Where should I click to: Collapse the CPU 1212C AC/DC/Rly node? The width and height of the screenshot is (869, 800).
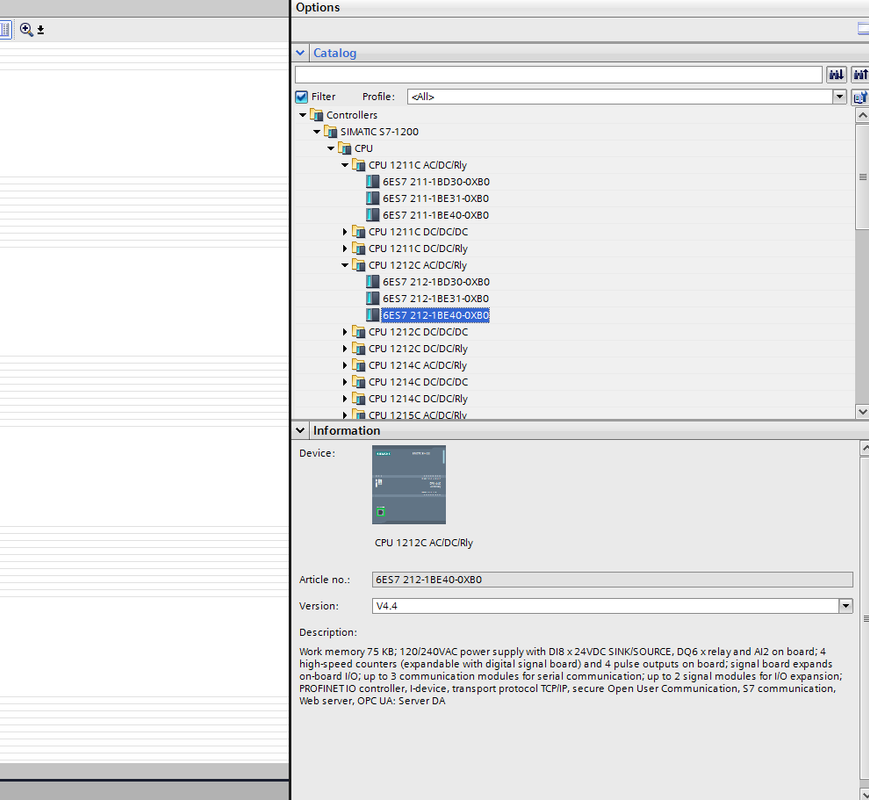coord(345,265)
